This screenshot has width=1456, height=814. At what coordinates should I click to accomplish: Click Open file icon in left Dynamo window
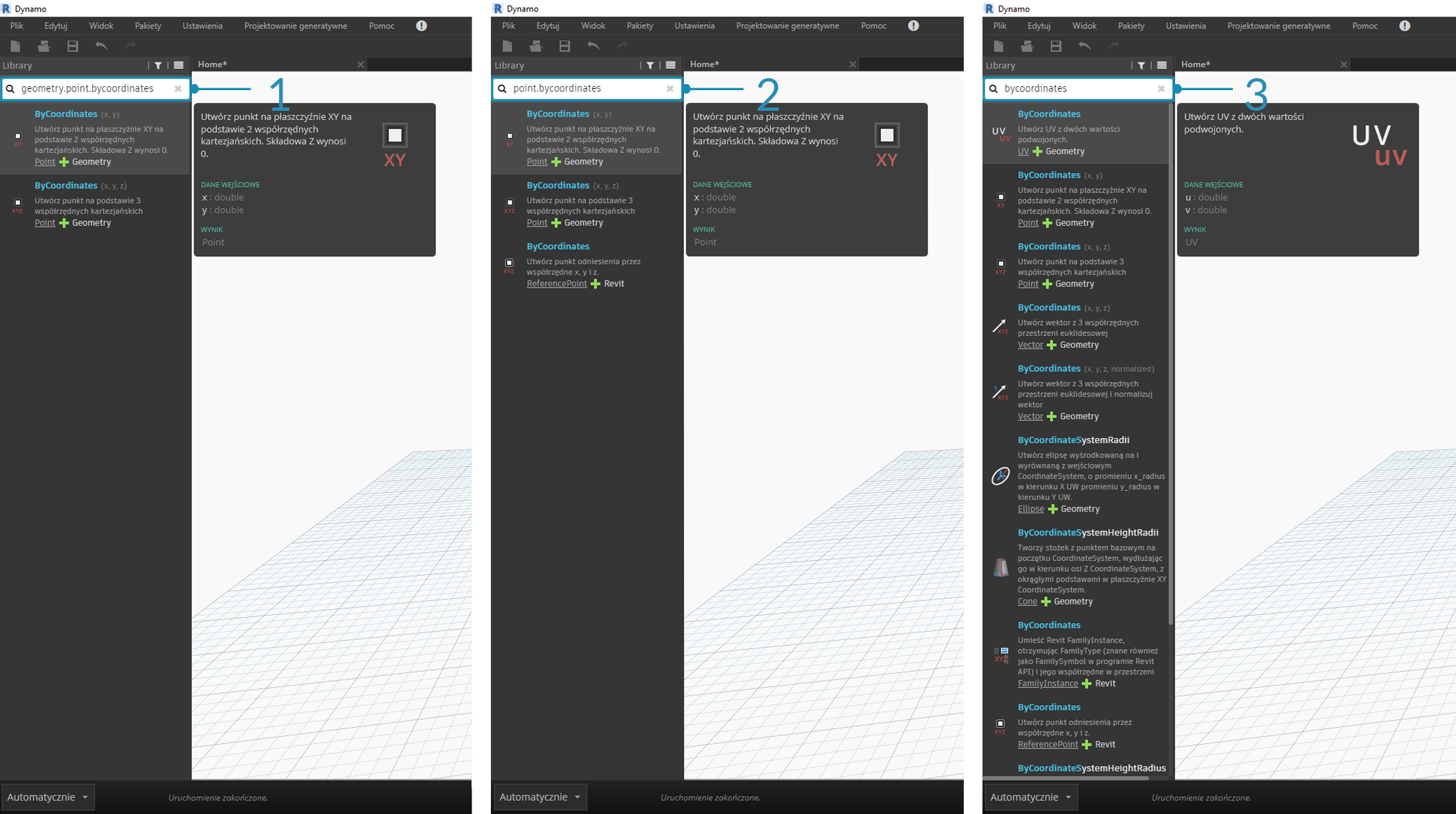tap(44, 46)
